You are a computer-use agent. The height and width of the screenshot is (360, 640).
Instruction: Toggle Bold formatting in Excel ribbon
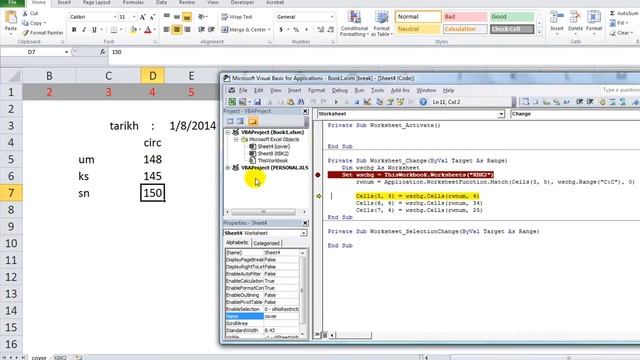coord(74,30)
